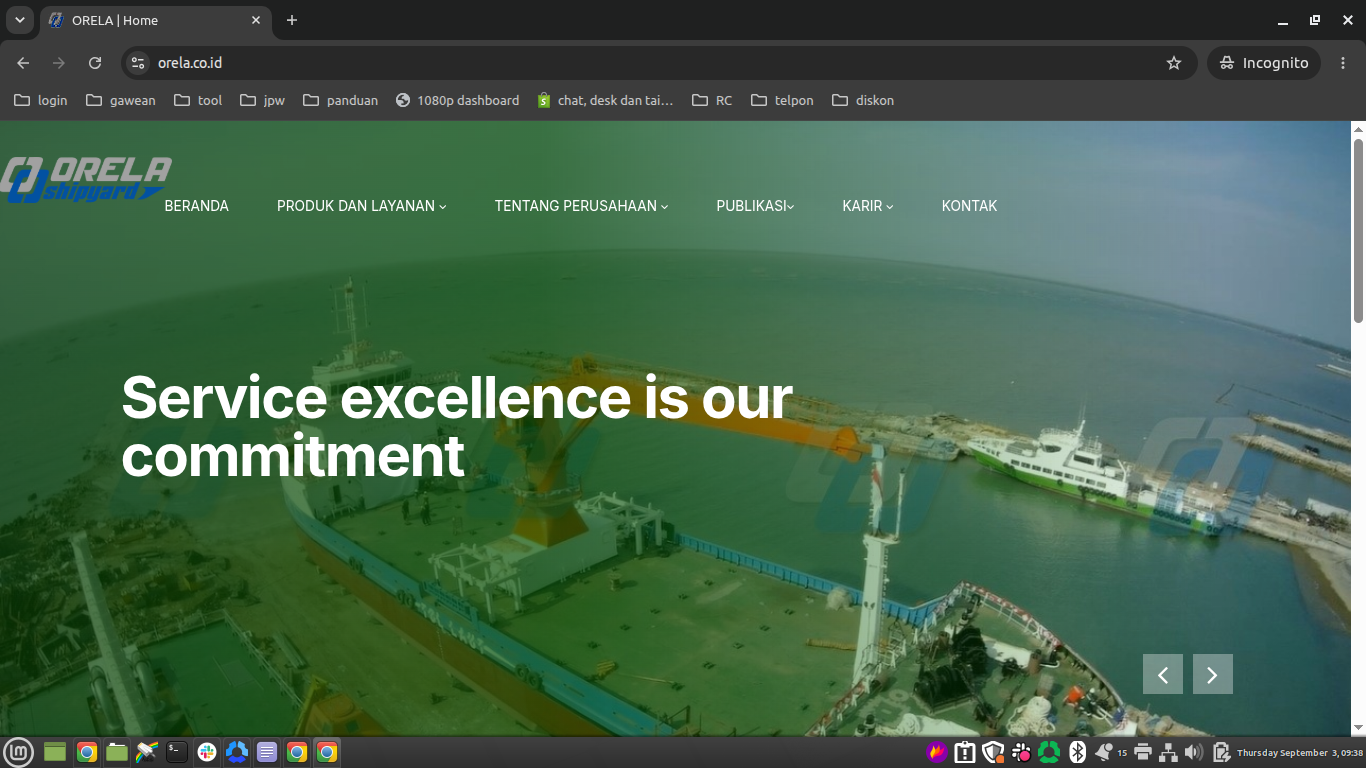Open the site information icon in address bar
The height and width of the screenshot is (768, 1366).
click(x=138, y=63)
